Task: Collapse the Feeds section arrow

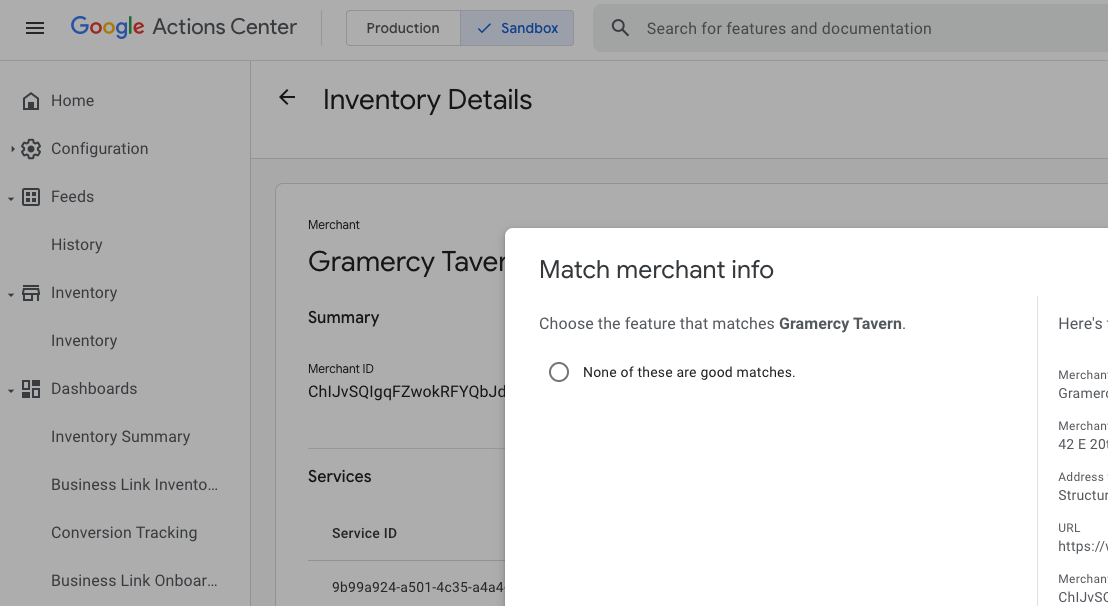Action: pos(11,198)
